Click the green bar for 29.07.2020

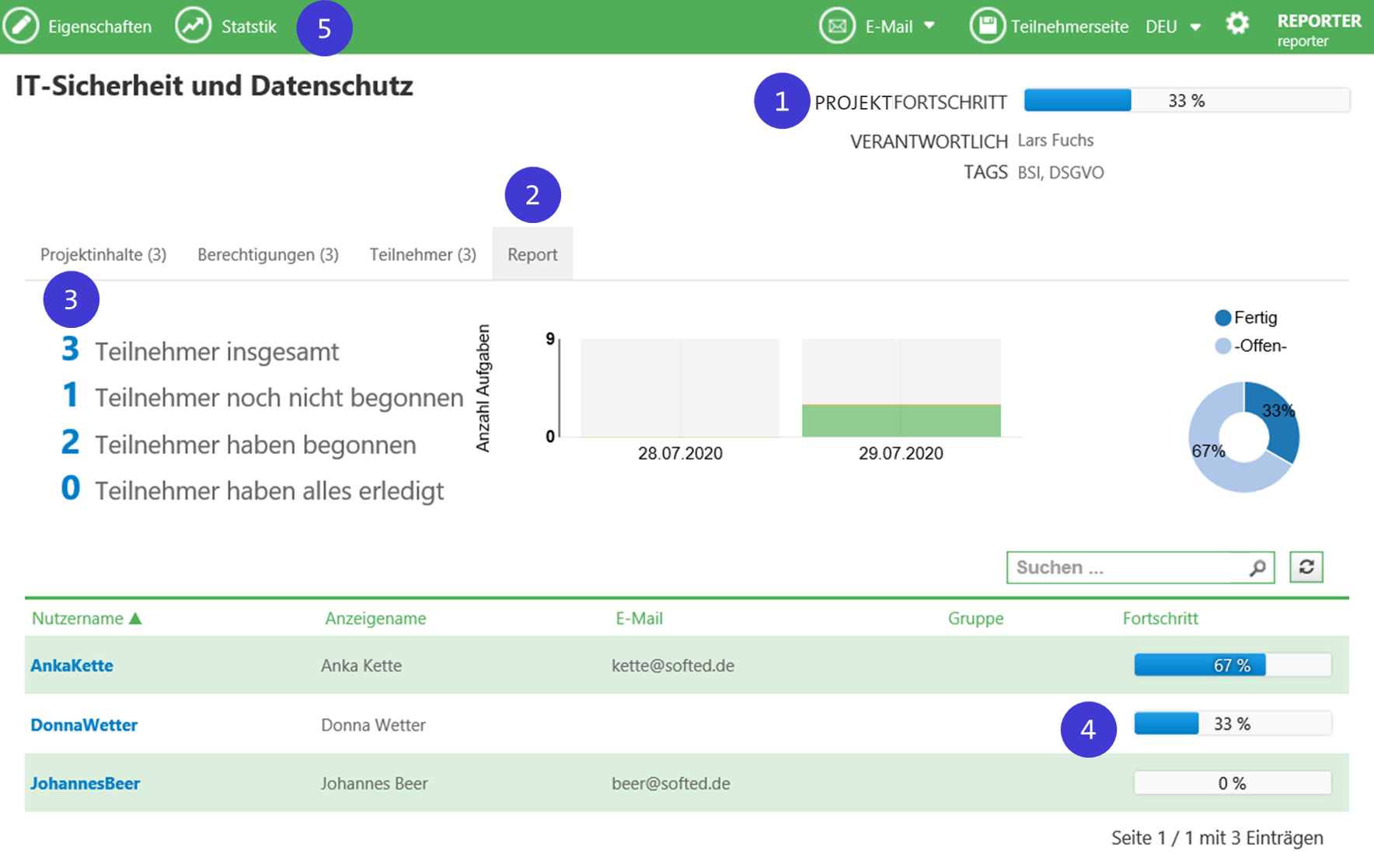point(901,420)
